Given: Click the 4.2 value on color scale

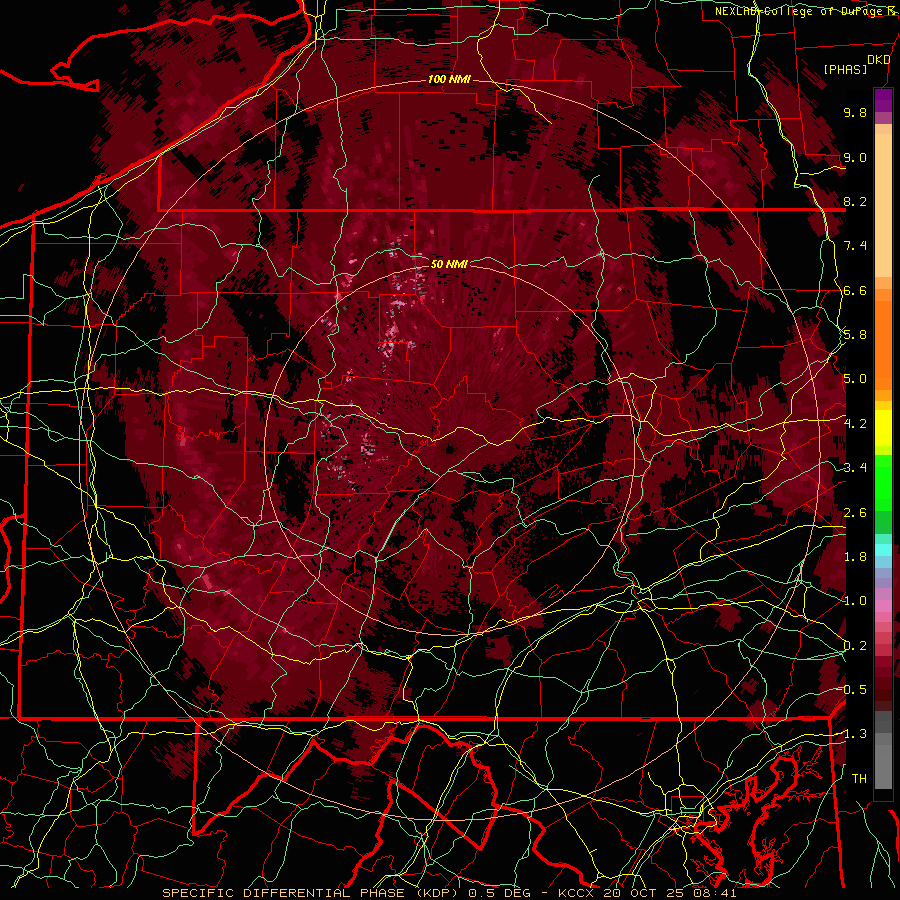Looking at the screenshot, I should pyautogui.click(x=855, y=424).
